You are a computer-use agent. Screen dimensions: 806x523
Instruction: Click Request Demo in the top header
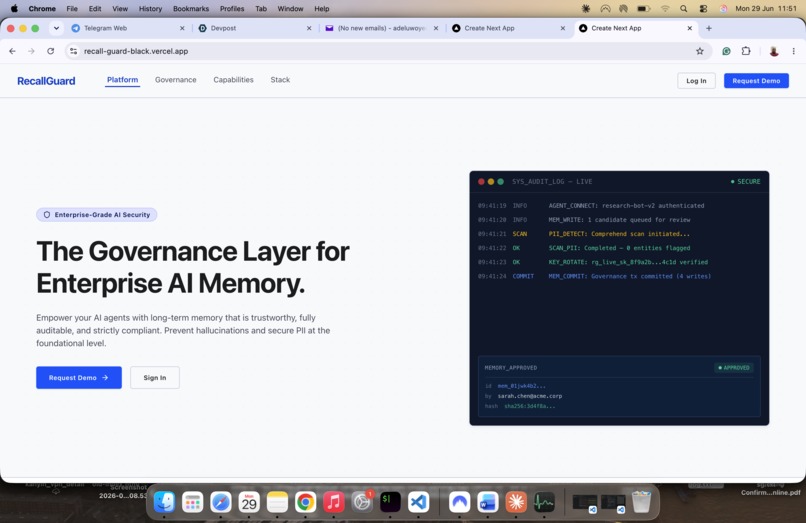(756, 81)
